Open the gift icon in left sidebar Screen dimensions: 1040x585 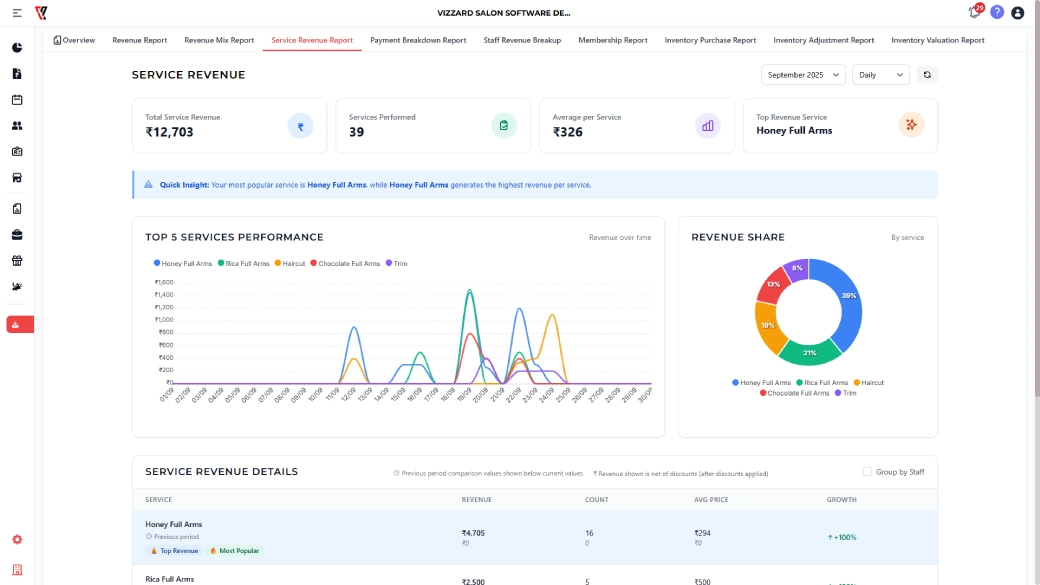17,261
